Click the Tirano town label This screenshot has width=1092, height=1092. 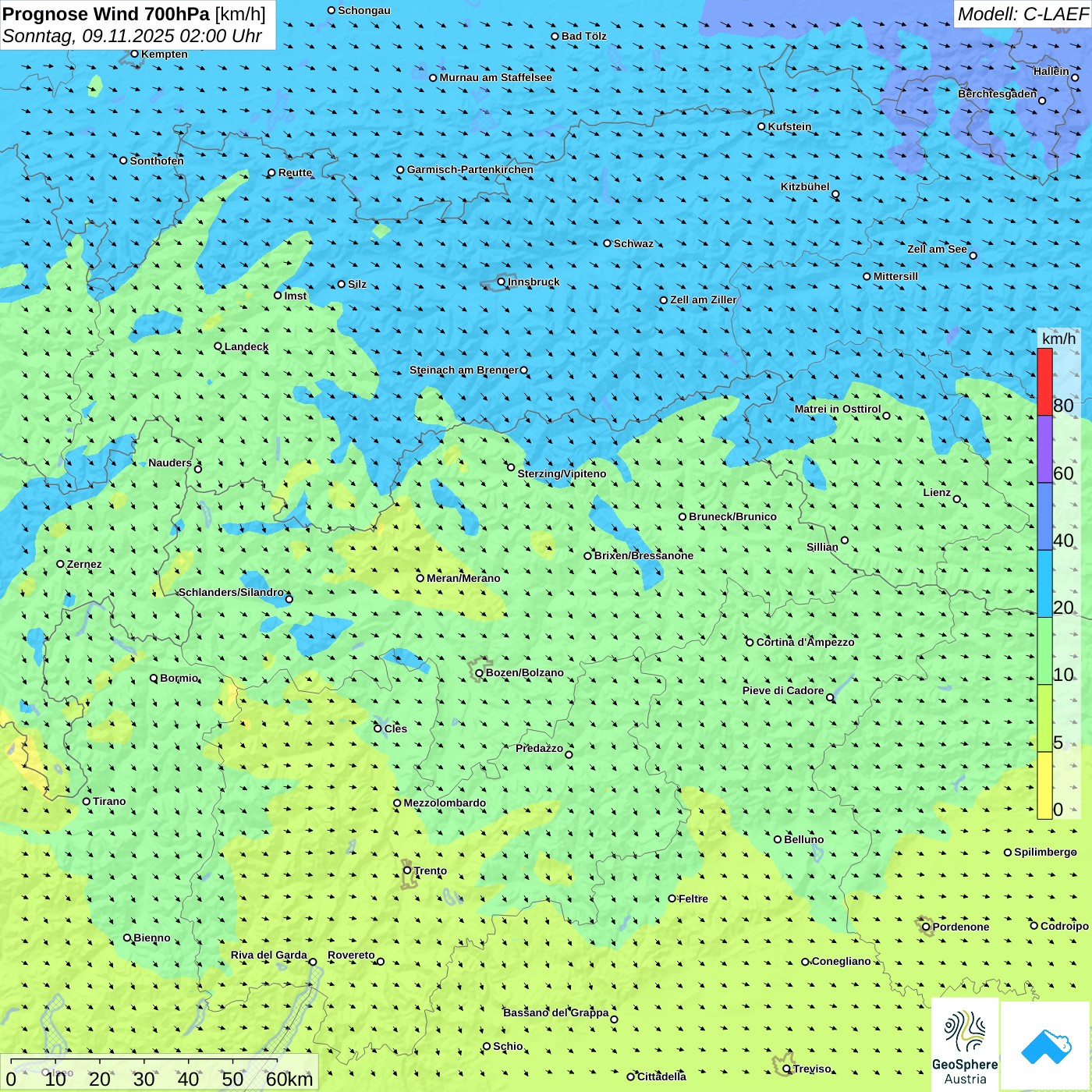[109, 801]
